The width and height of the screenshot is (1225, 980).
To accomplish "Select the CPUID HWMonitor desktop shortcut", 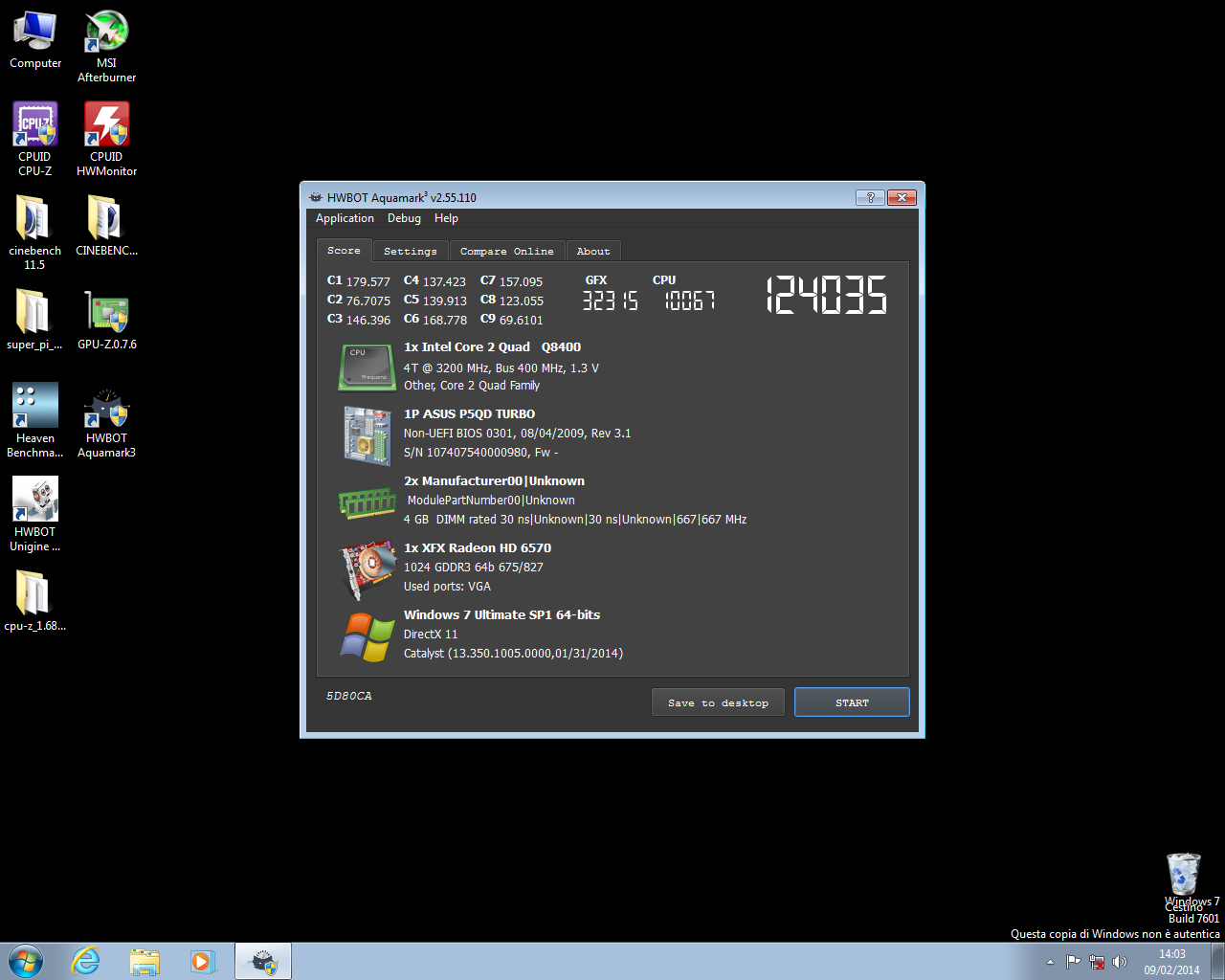I will click(106, 140).
